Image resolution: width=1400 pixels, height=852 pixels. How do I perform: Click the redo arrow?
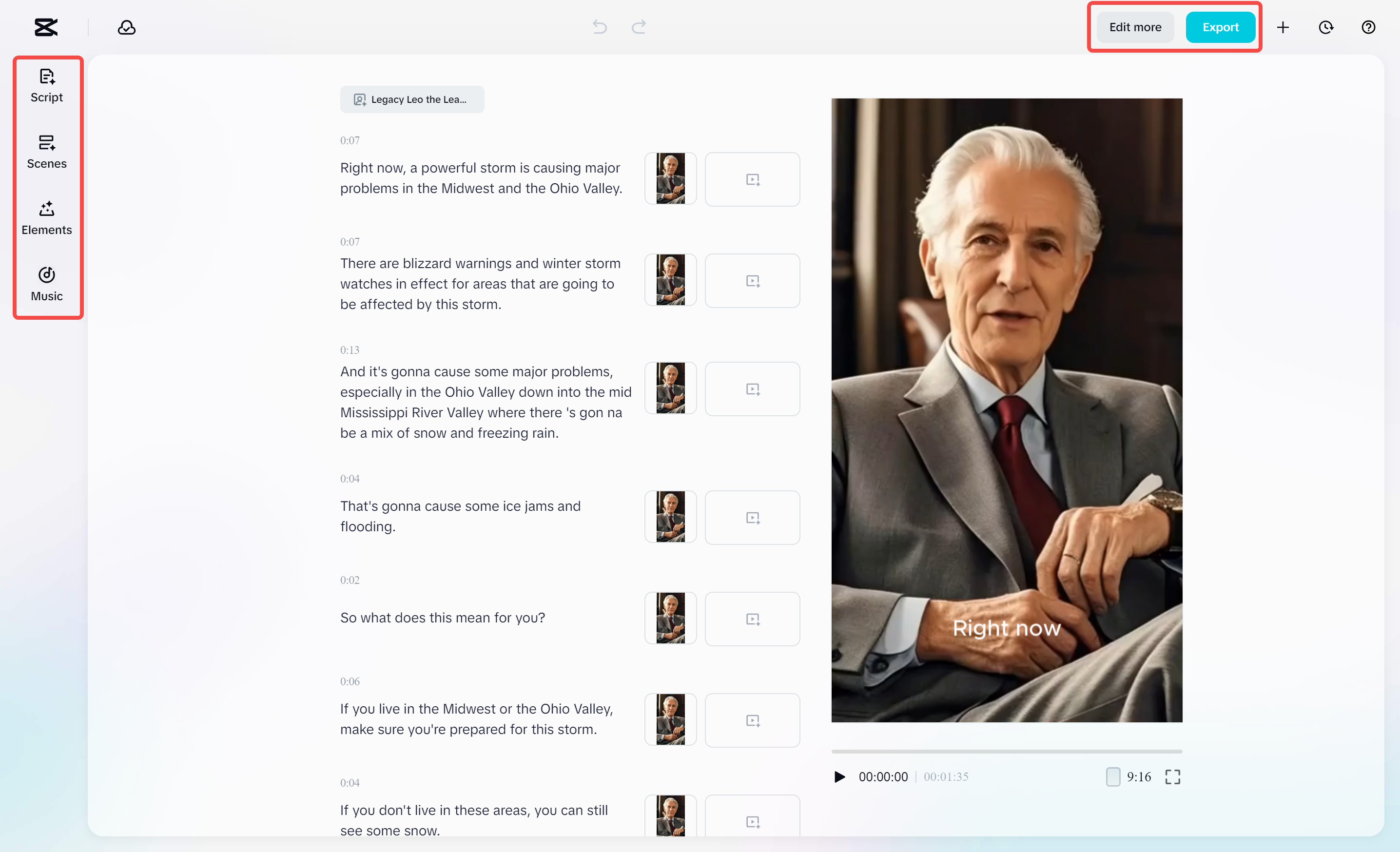639,27
